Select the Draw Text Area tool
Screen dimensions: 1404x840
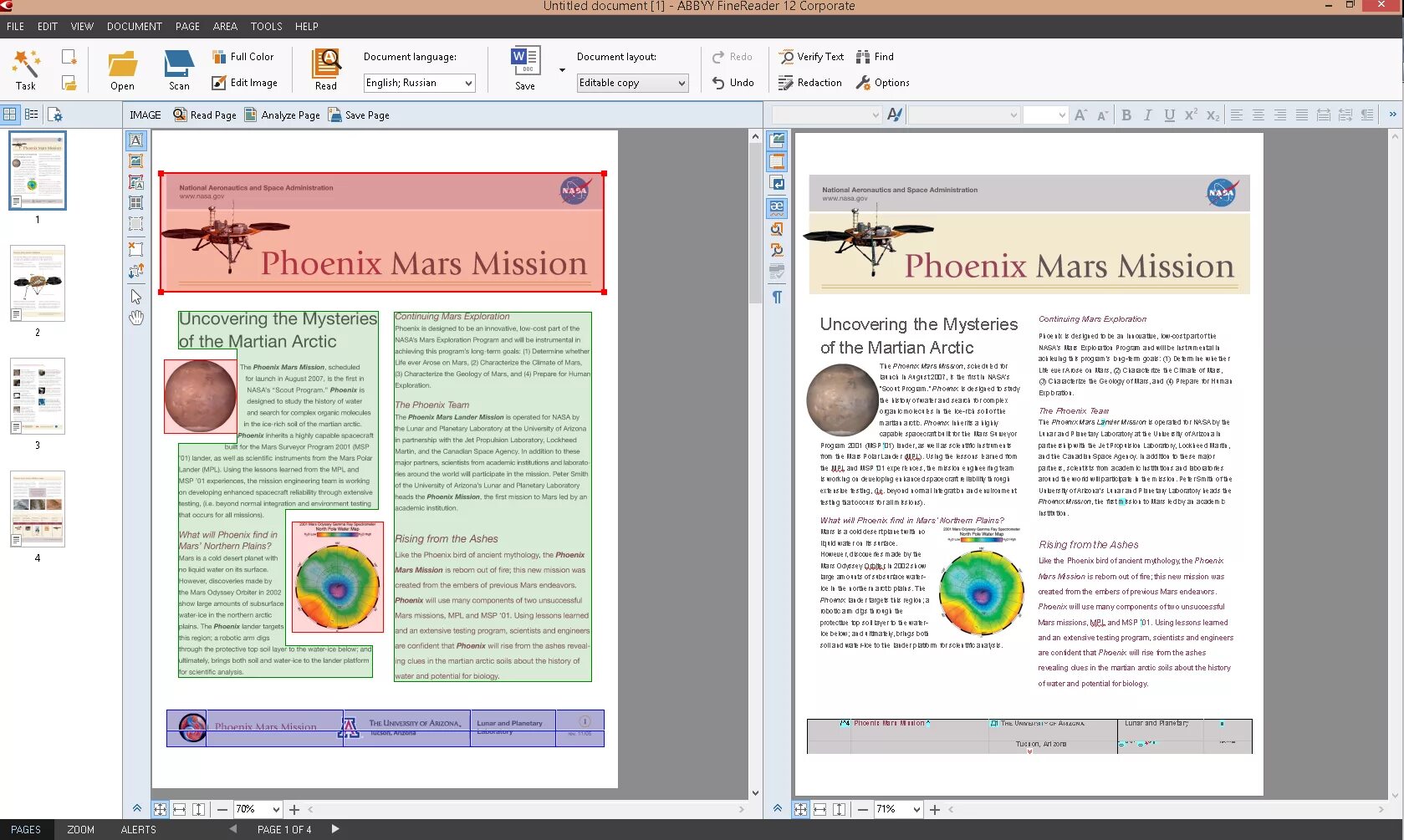coord(135,140)
